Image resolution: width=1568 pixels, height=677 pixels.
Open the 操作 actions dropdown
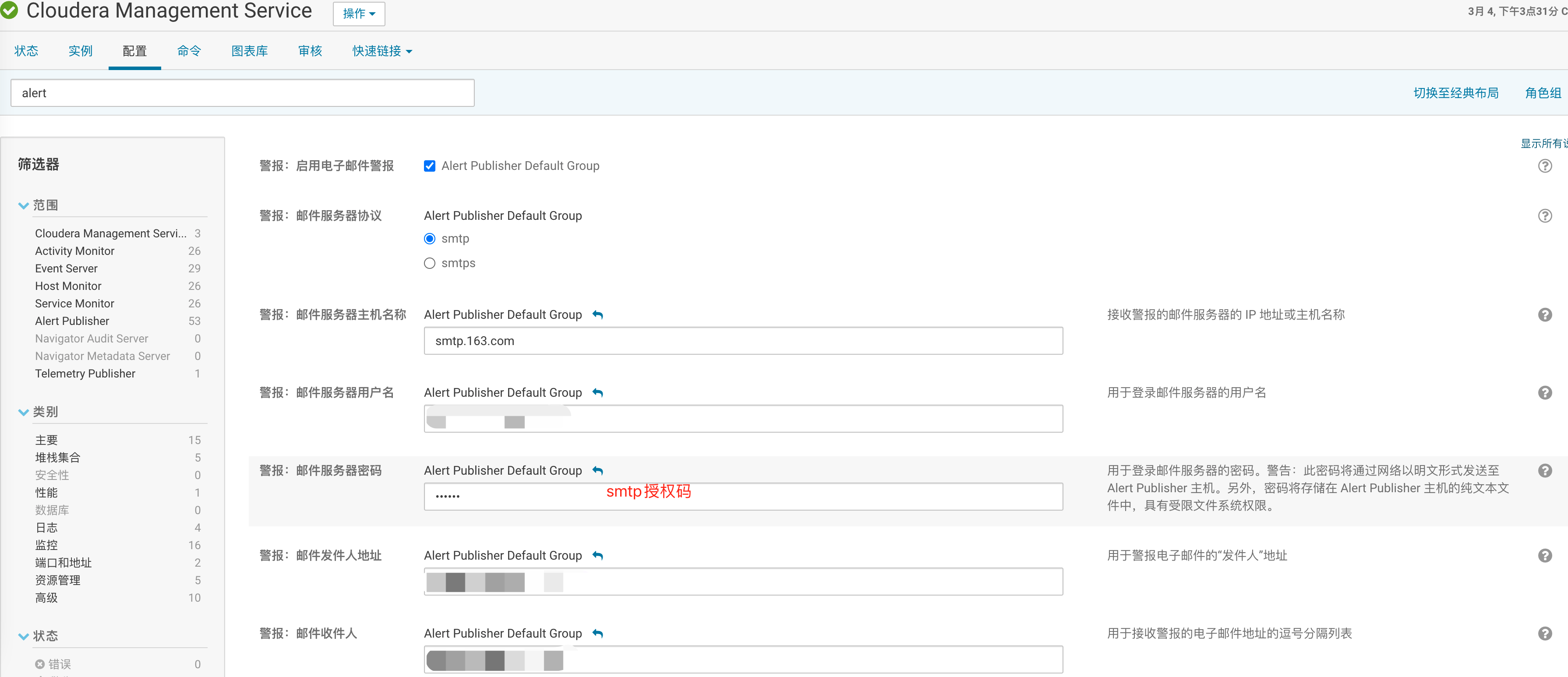click(359, 14)
